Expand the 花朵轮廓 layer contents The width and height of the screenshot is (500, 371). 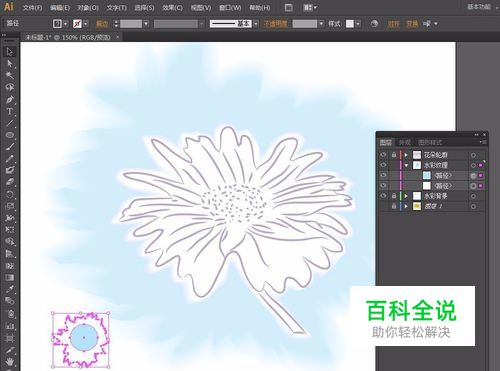(406, 155)
